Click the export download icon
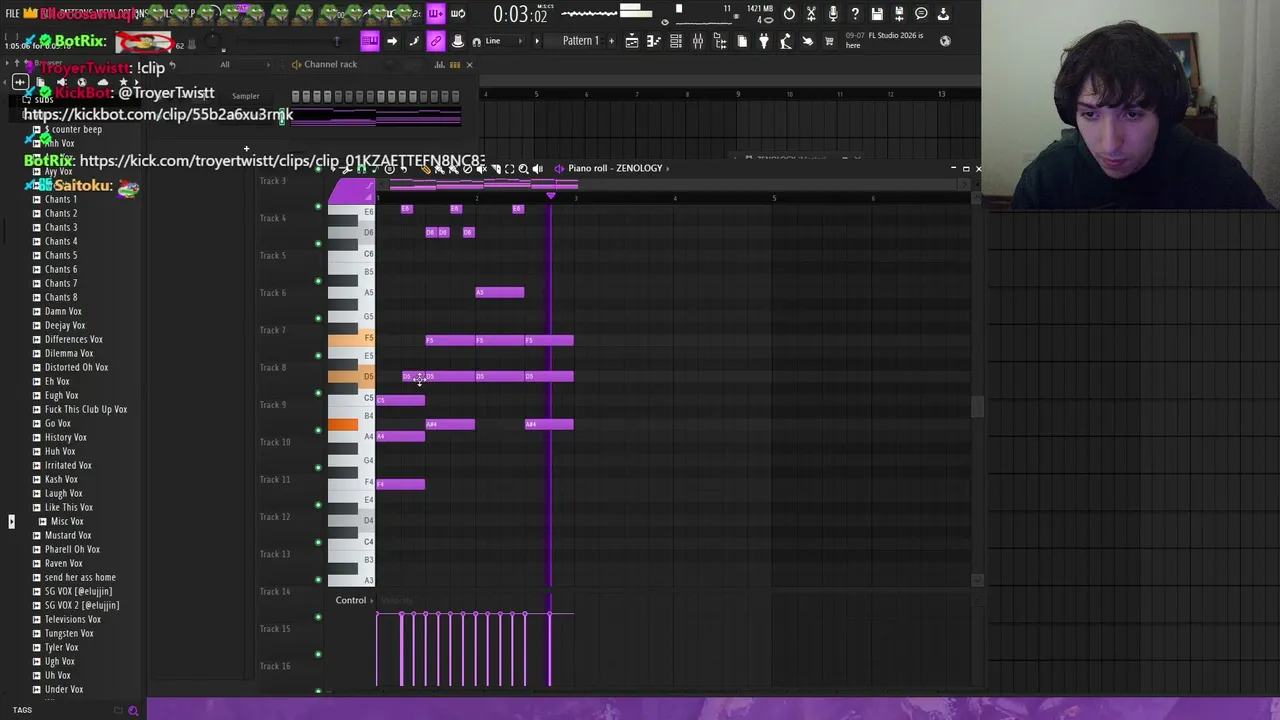 (943, 13)
